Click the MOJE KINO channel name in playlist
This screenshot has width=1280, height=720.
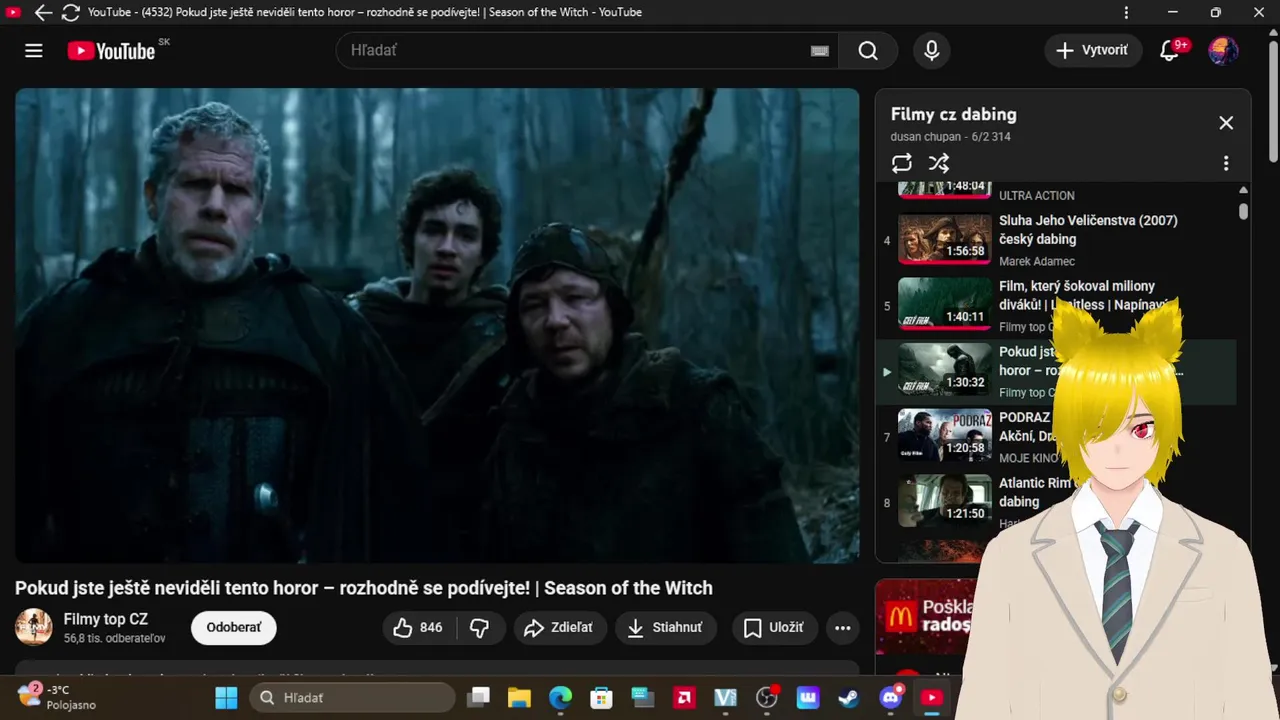click(x=1028, y=458)
